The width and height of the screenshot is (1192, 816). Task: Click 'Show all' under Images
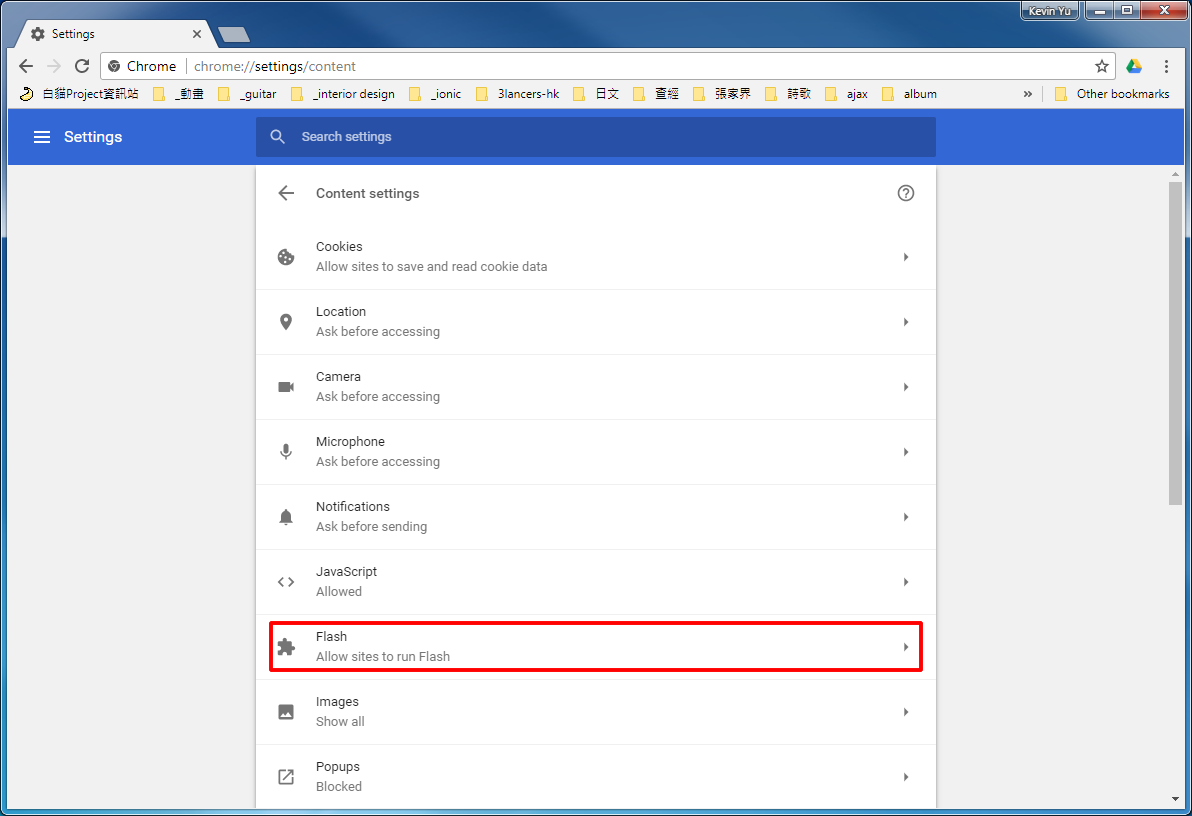point(340,722)
